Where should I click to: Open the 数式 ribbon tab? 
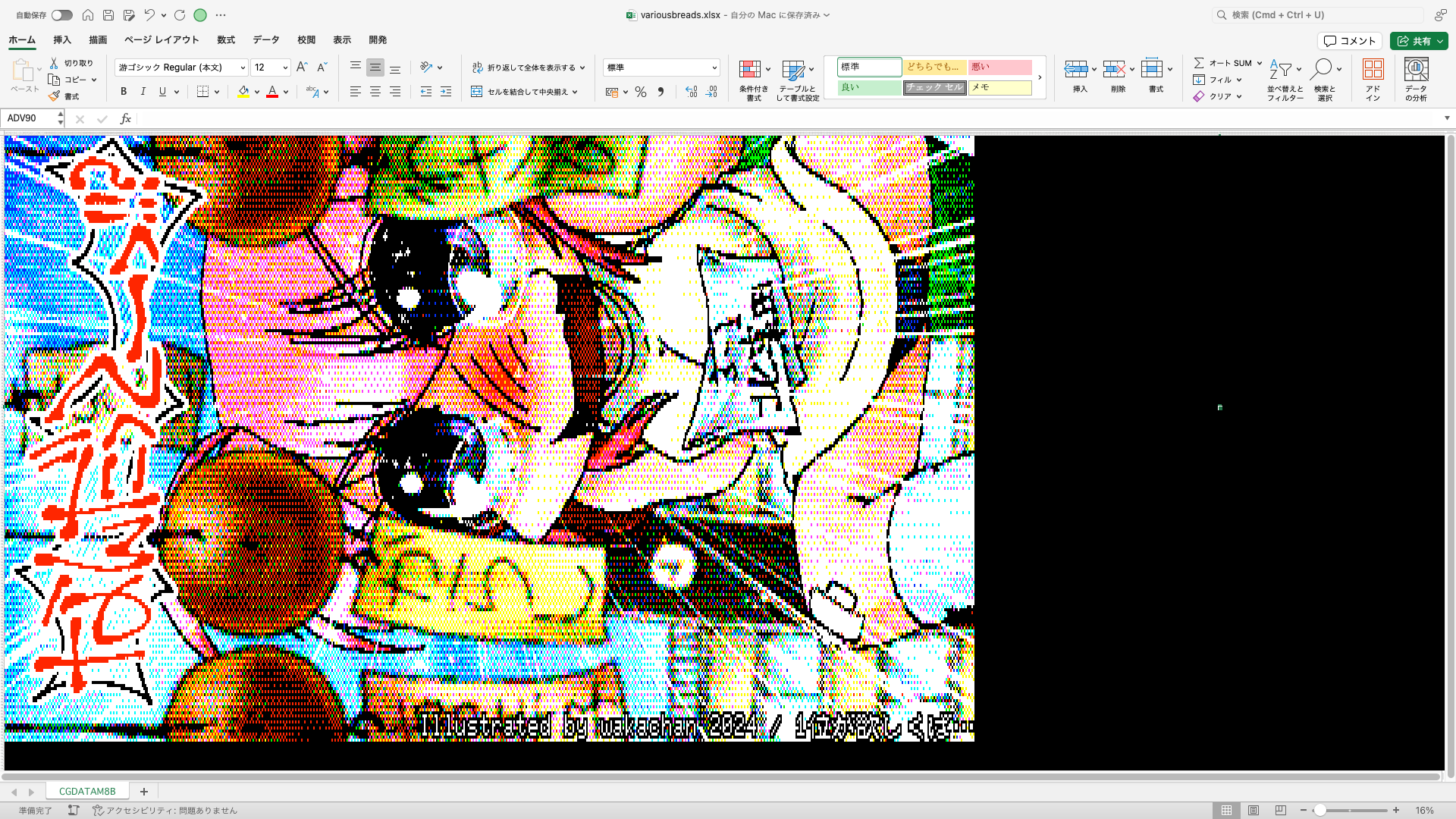click(x=226, y=40)
